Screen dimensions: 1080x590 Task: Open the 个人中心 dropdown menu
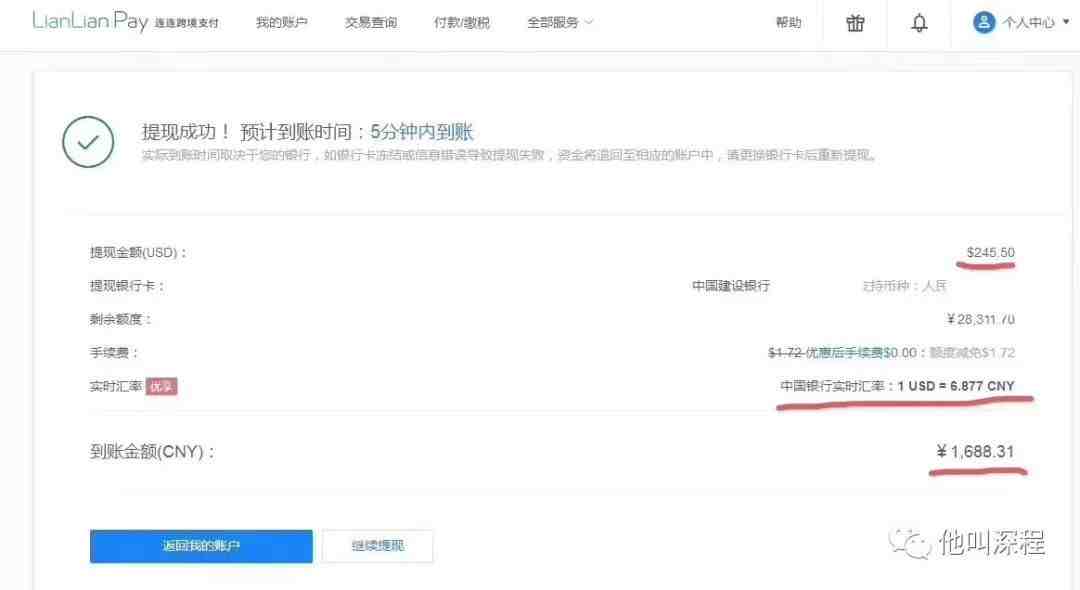pyautogui.click(x=1021, y=23)
